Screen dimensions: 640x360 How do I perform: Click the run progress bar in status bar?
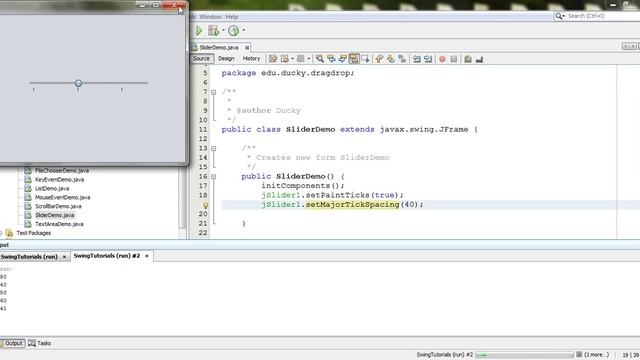pos(524,355)
